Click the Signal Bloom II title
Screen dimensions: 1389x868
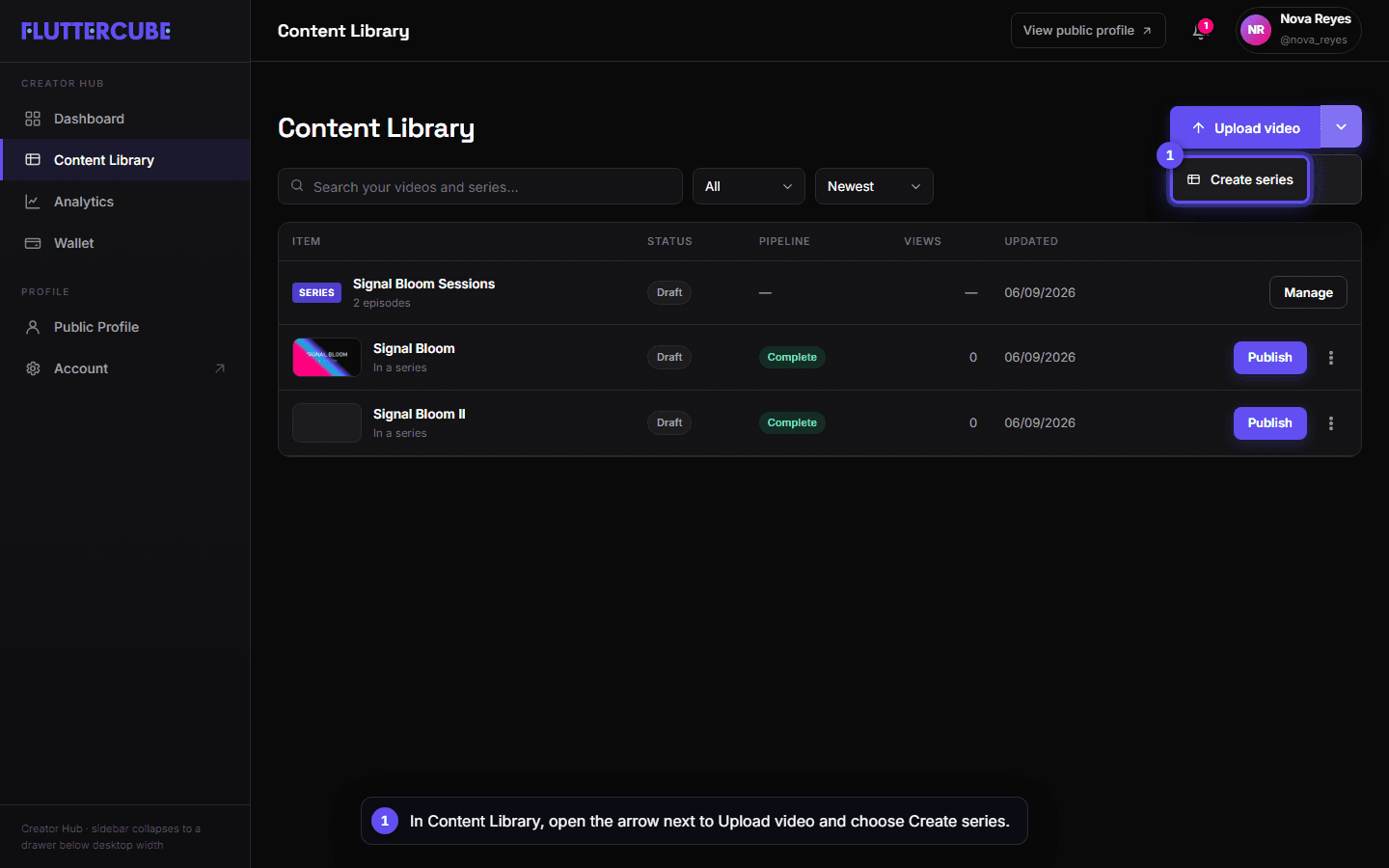point(420,414)
